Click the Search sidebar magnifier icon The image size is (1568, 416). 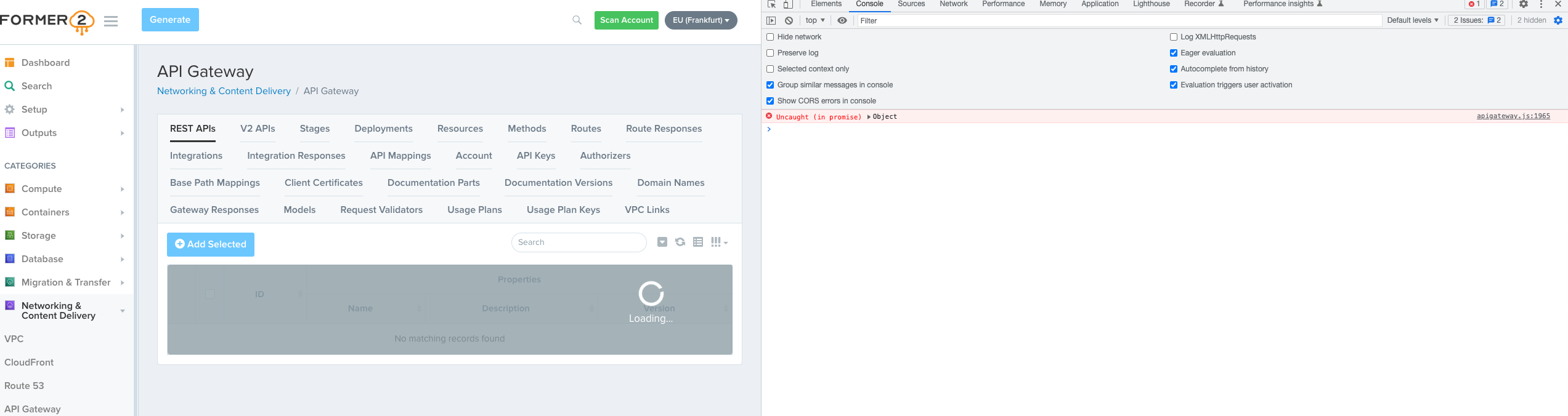click(10, 86)
